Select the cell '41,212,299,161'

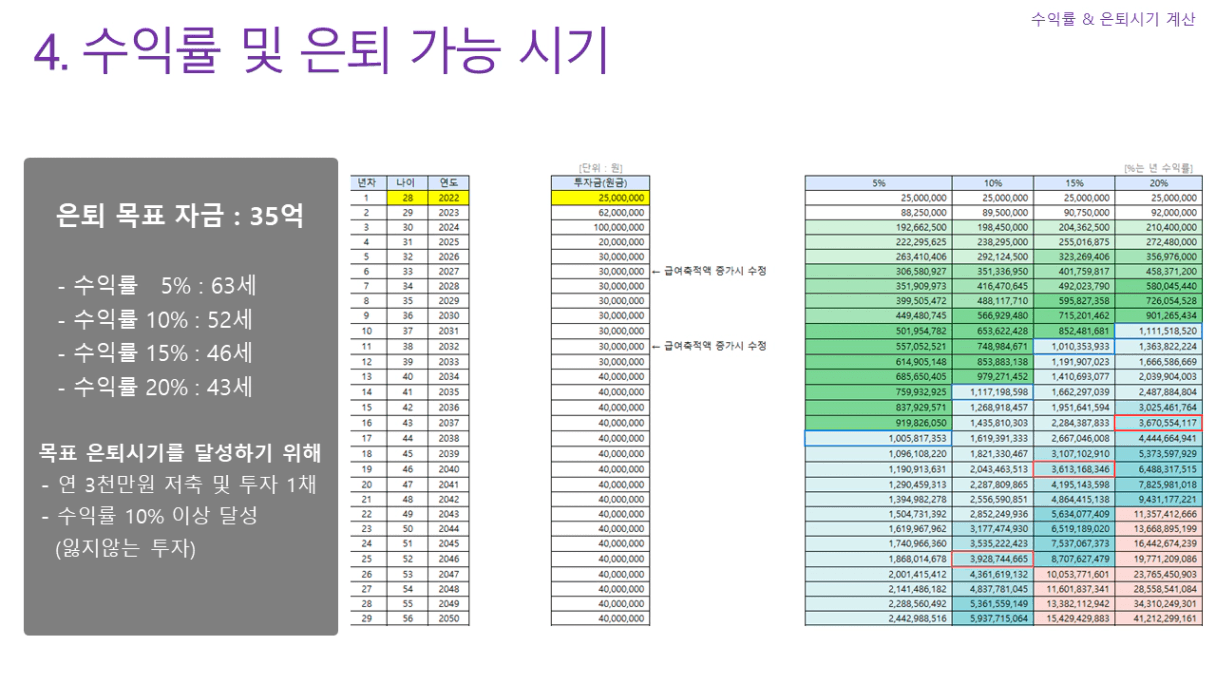[1158, 619]
